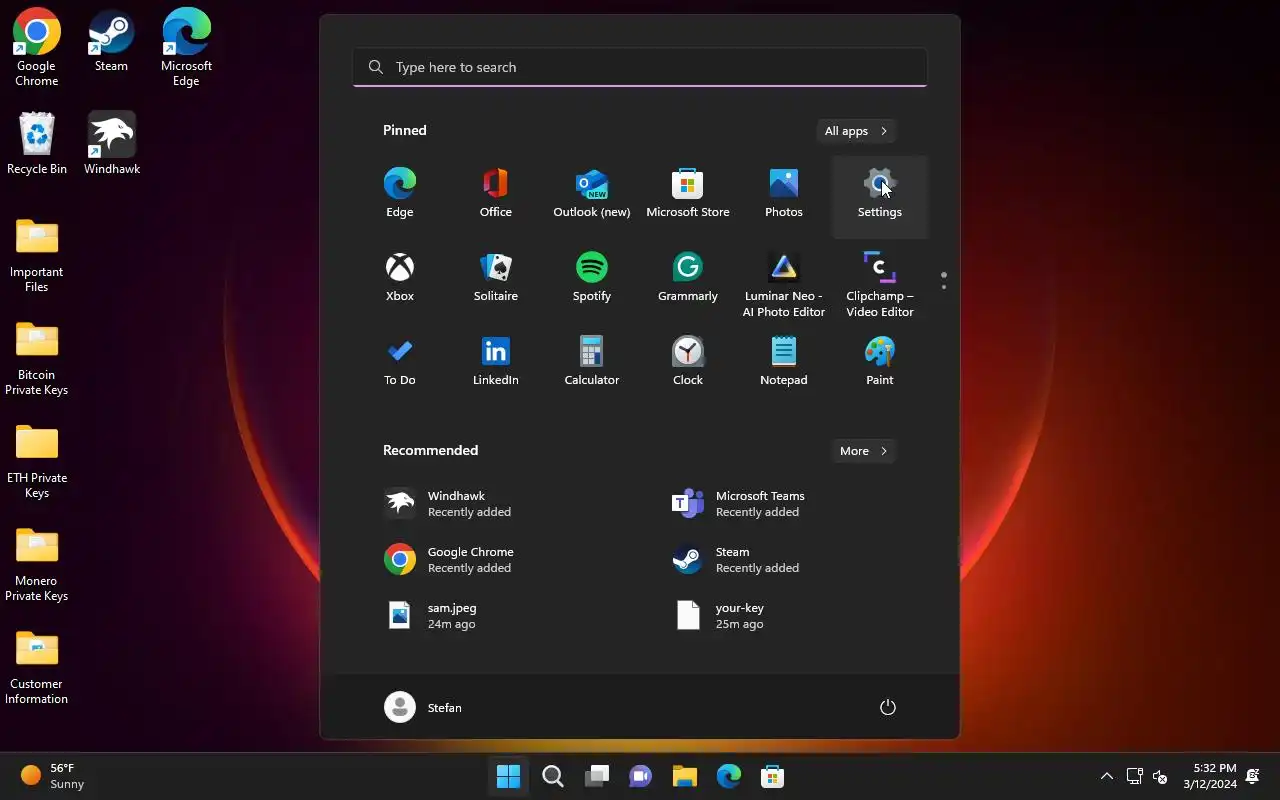Screen dimensions: 1280x800
Task: Select the Customer Information folder
Action: (x=37, y=667)
